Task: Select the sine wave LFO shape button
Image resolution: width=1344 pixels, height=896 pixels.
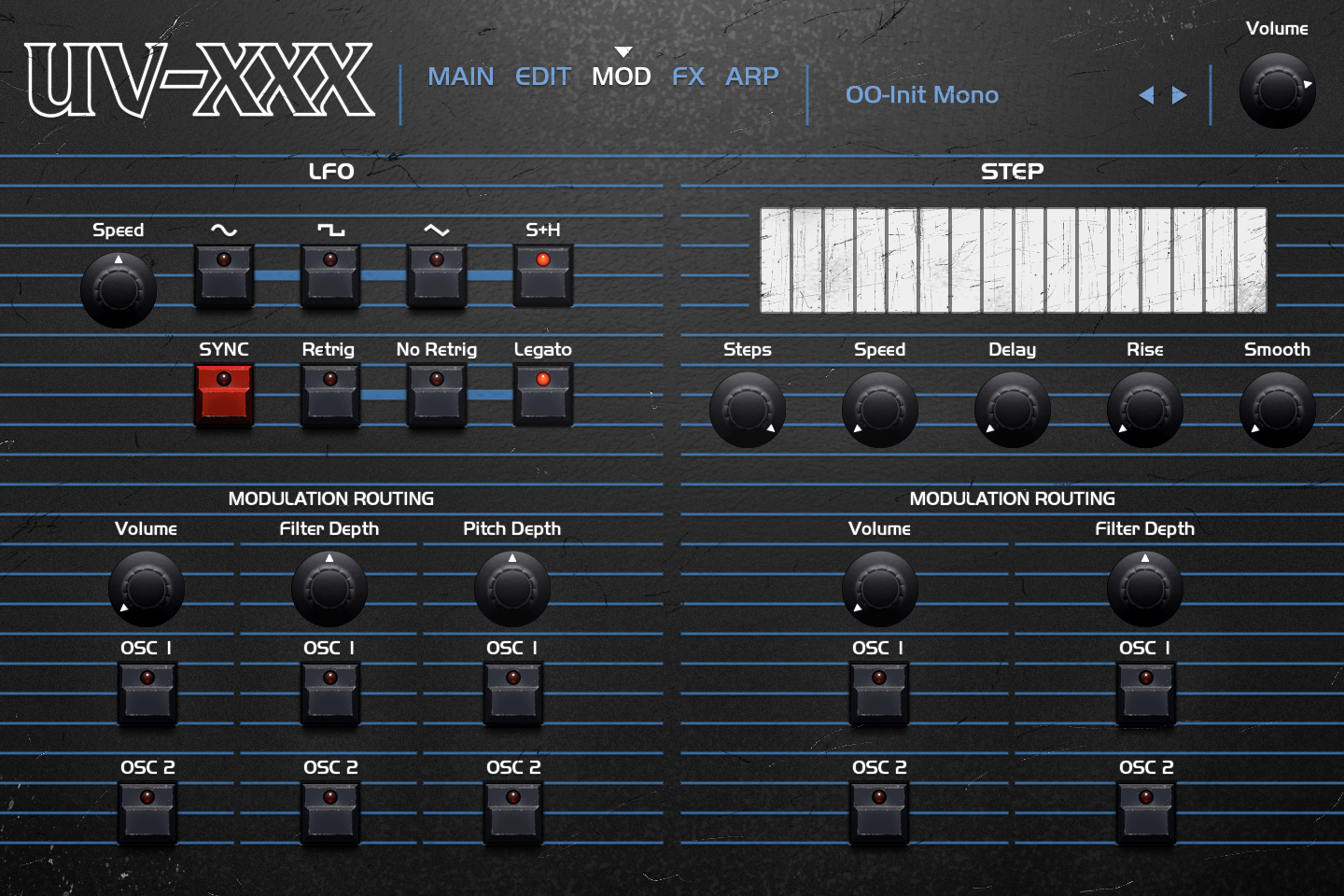Action: point(224,275)
